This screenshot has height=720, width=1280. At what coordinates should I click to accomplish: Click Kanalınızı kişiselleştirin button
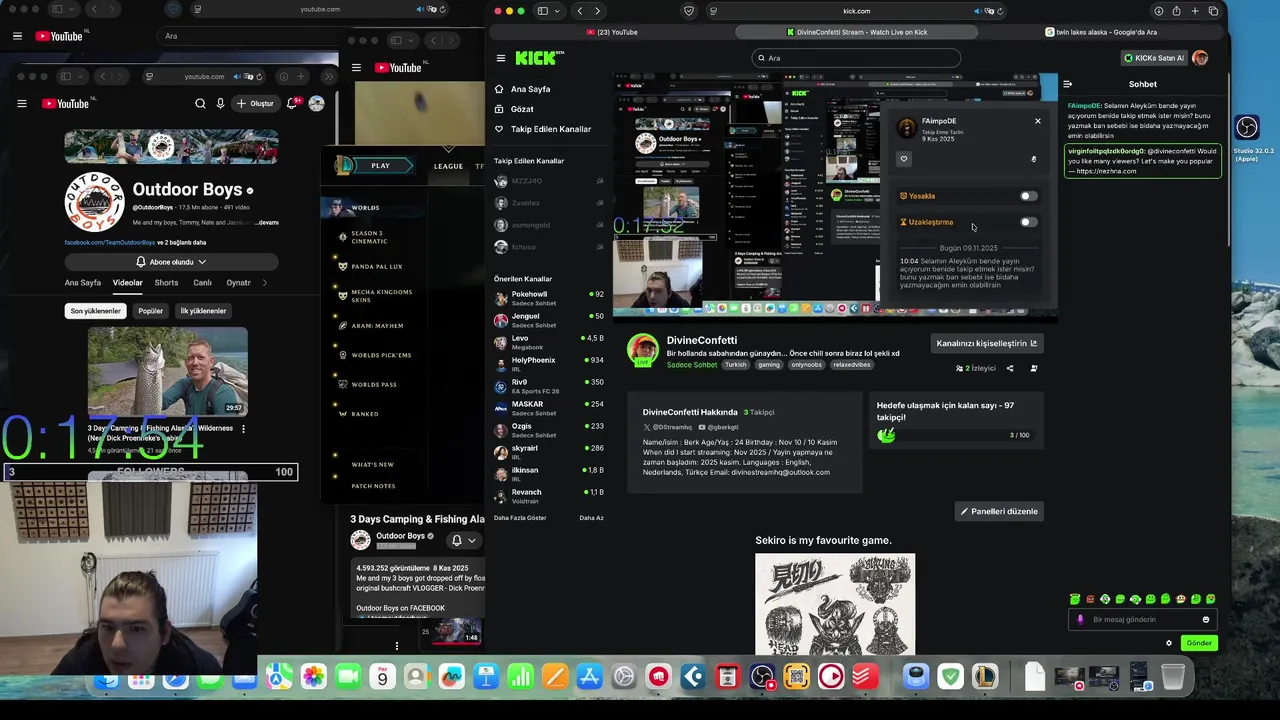[987, 343]
